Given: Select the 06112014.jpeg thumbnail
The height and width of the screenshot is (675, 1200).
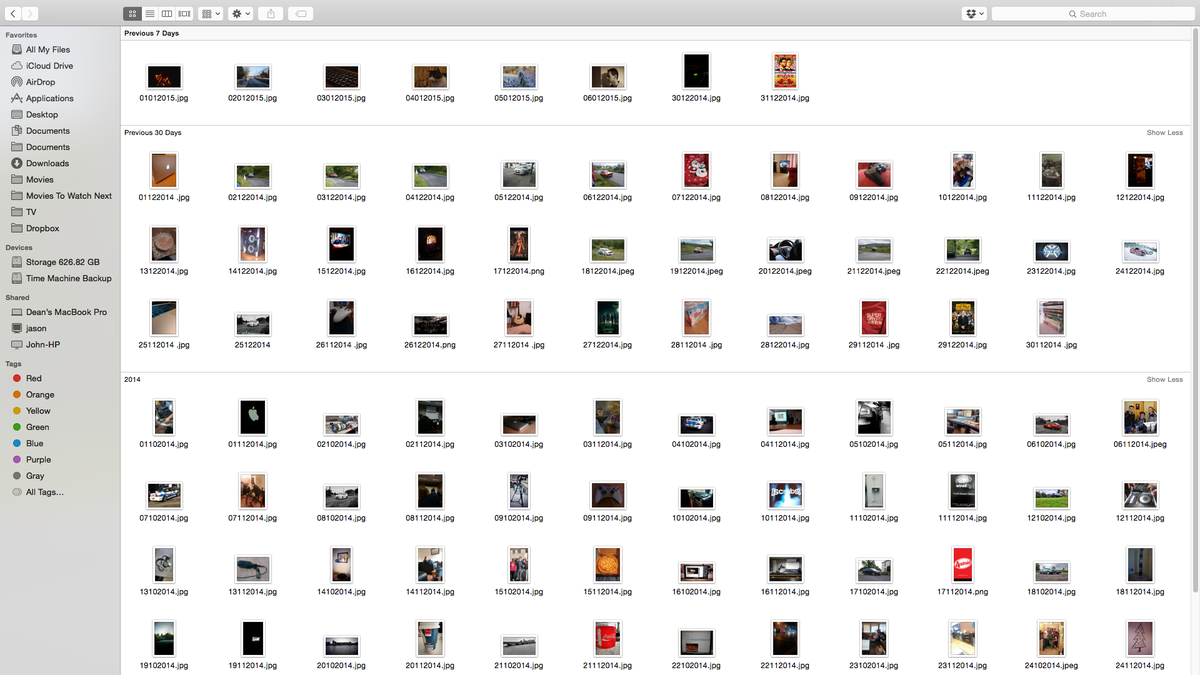Looking at the screenshot, I should tap(1140, 417).
